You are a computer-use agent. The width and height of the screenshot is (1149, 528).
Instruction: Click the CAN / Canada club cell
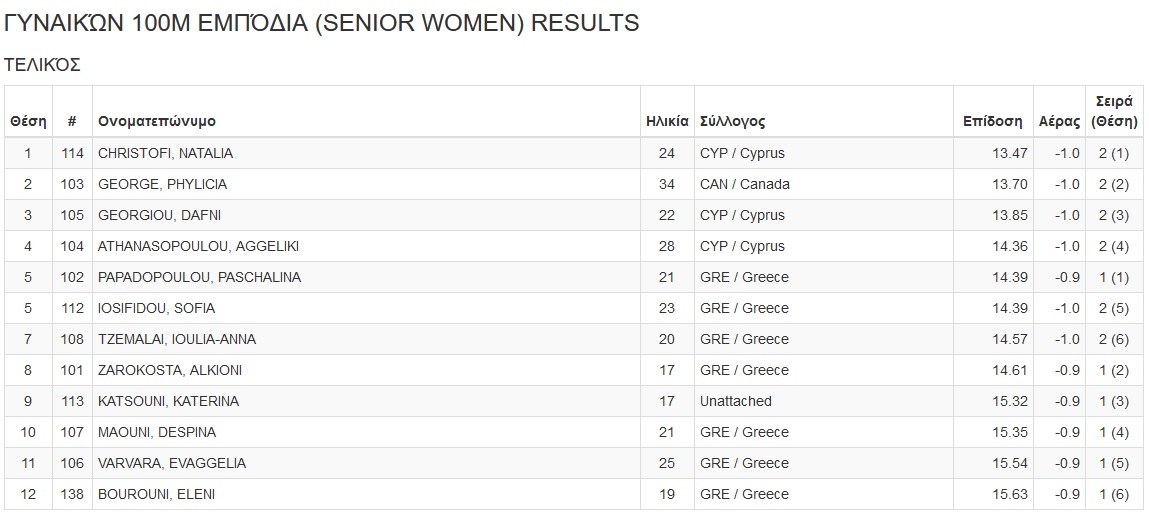pos(745,184)
